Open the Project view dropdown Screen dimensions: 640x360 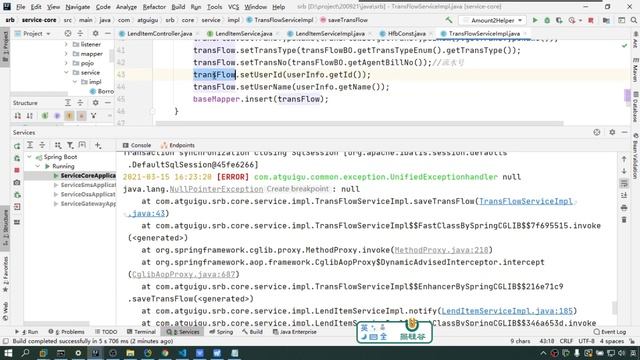pos(33,33)
